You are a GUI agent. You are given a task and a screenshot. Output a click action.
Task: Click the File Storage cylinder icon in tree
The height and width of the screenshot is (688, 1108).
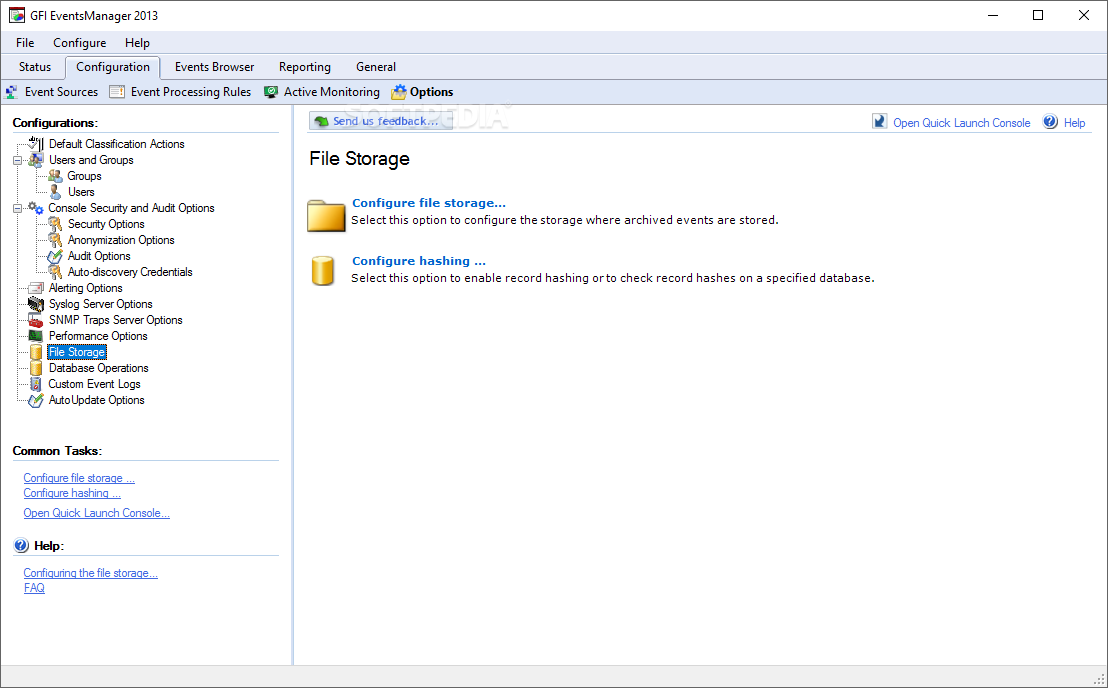coord(36,352)
